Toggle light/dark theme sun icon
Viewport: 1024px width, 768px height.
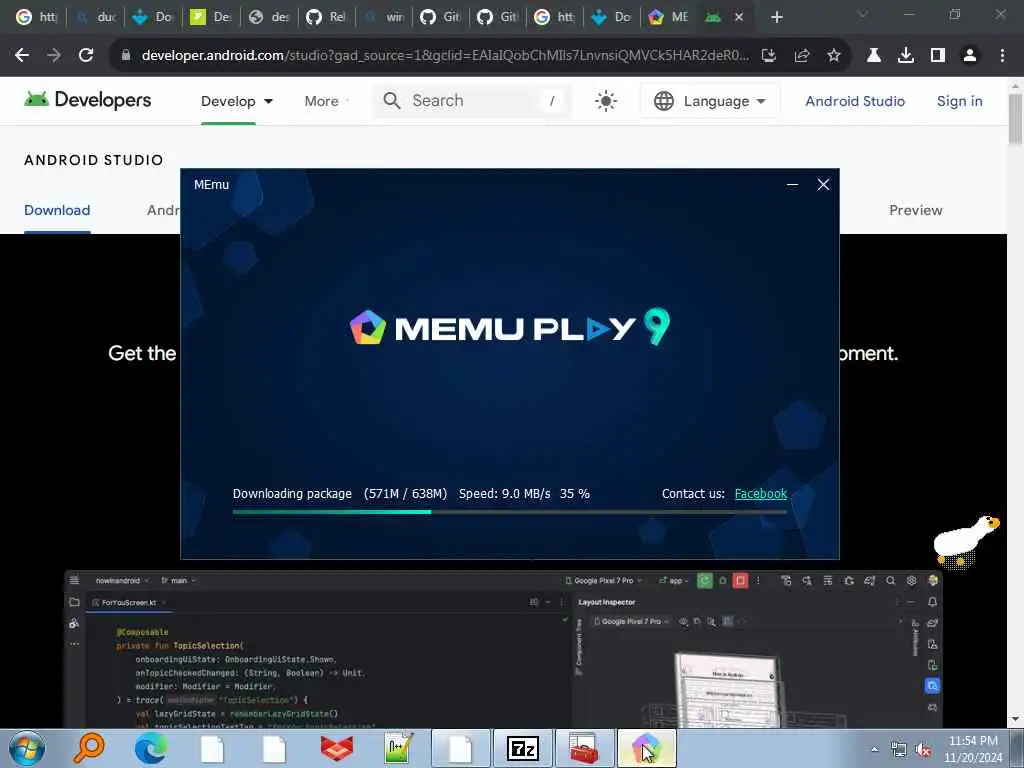point(605,101)
